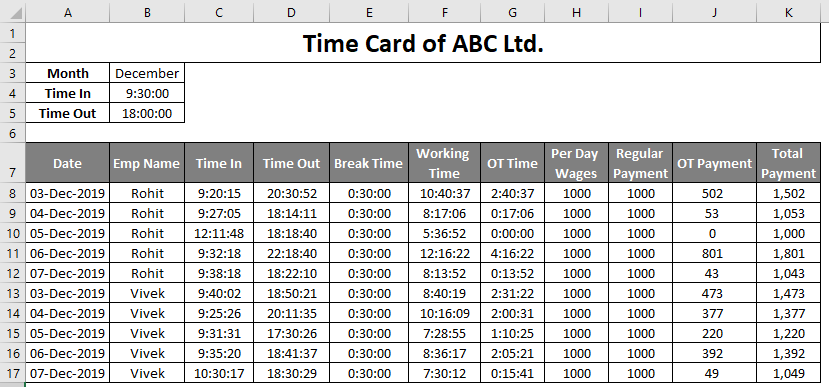Click the OT payment '53' cell
The height and width of the screenshot is (387, 829).
[714, 213]
